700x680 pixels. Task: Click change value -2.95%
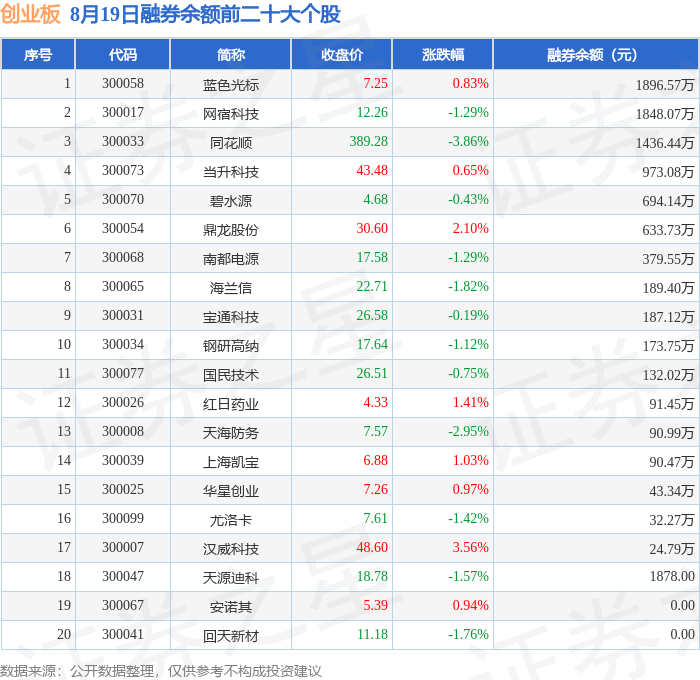coord(468,432)
